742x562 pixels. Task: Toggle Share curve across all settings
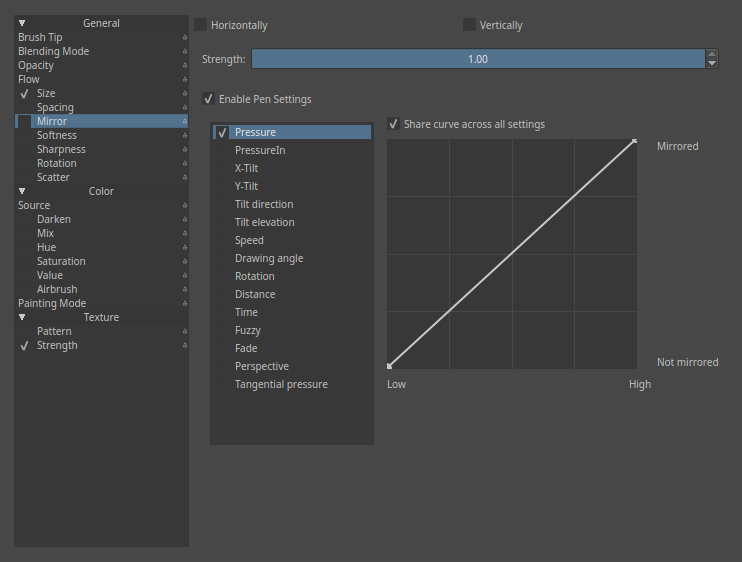coord(393,124)
